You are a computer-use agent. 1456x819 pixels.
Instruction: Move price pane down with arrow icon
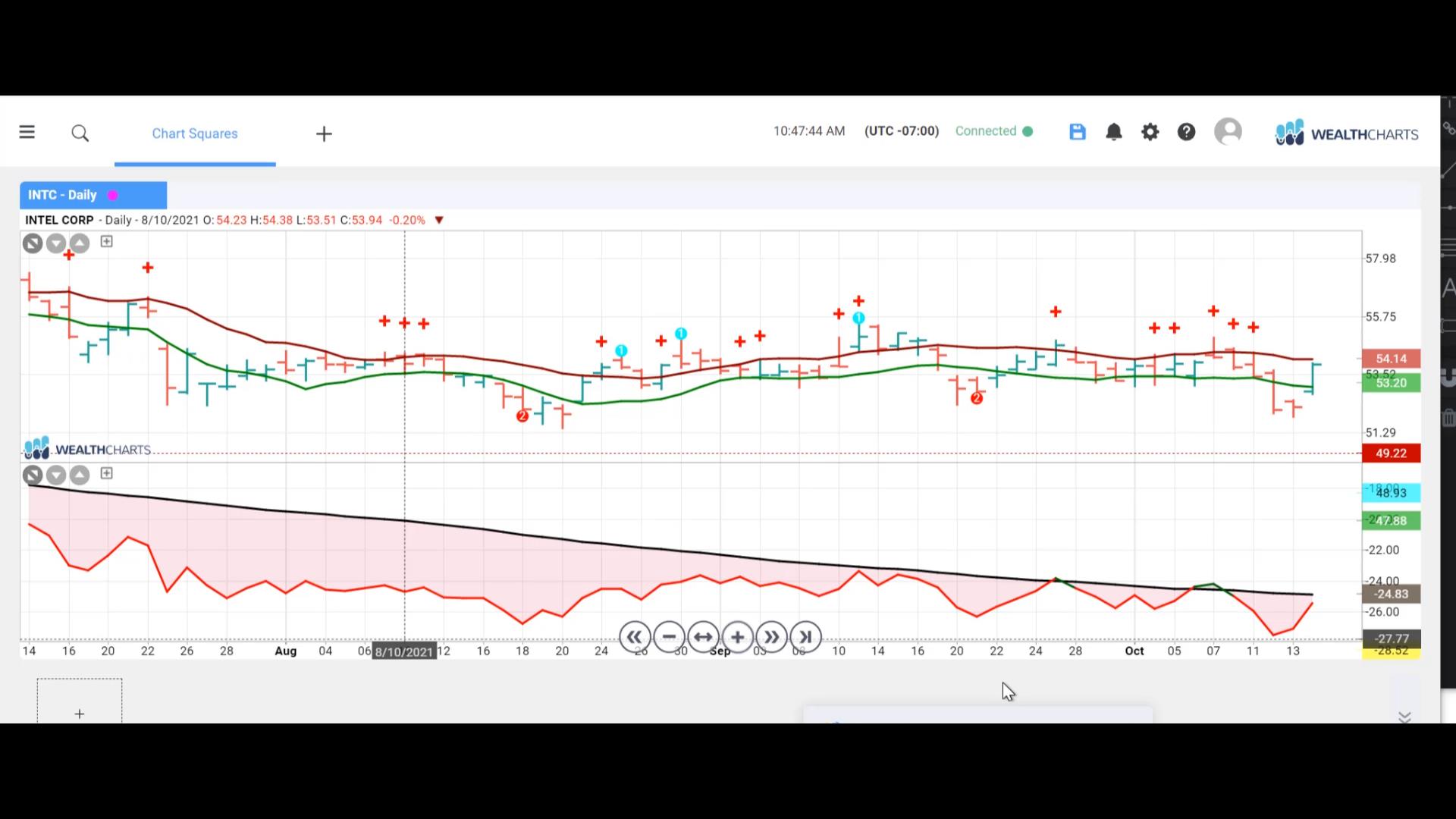[56, 243]
